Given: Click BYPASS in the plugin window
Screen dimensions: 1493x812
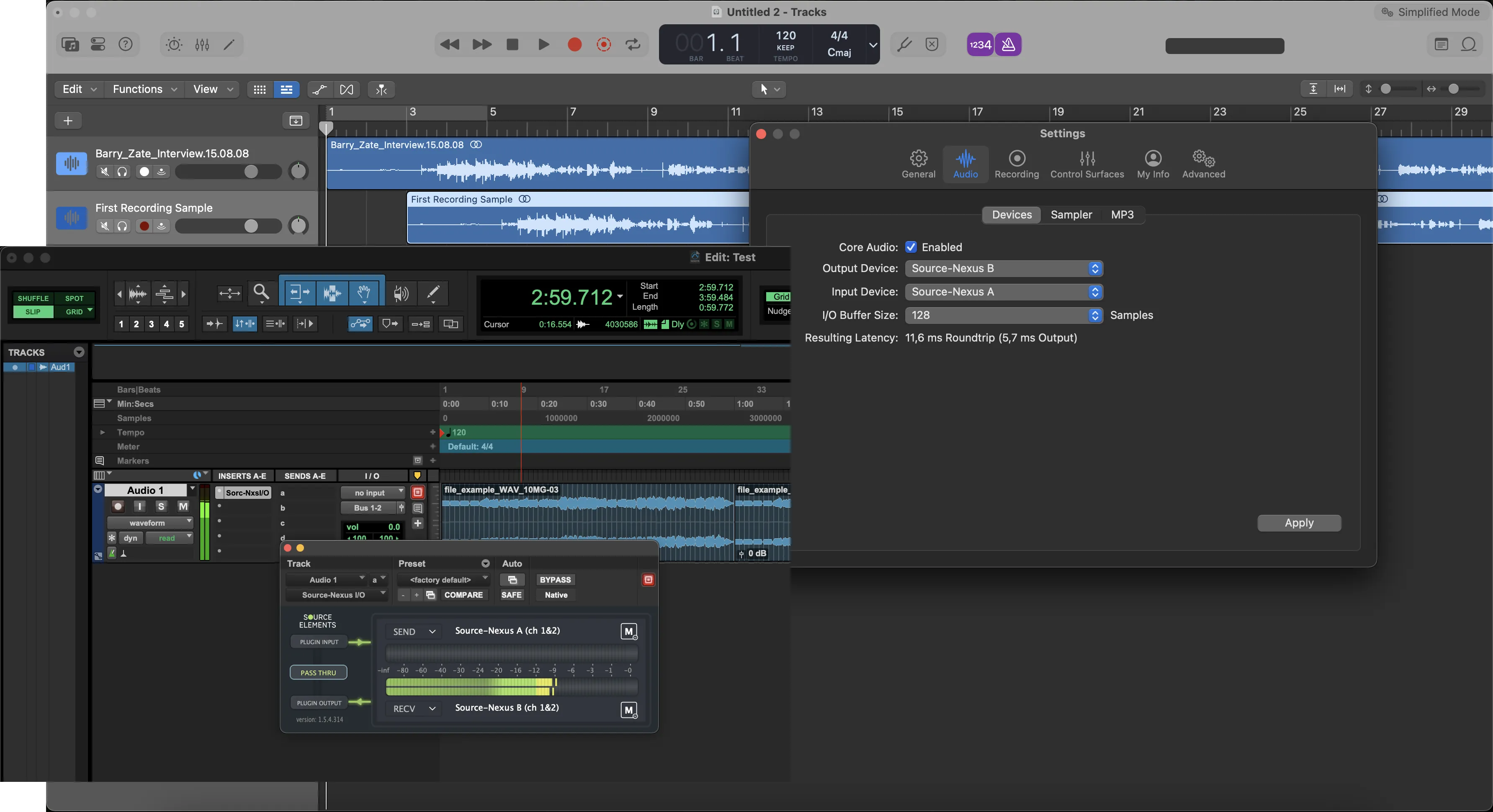Looking at the screenshot, I should 555,580.
